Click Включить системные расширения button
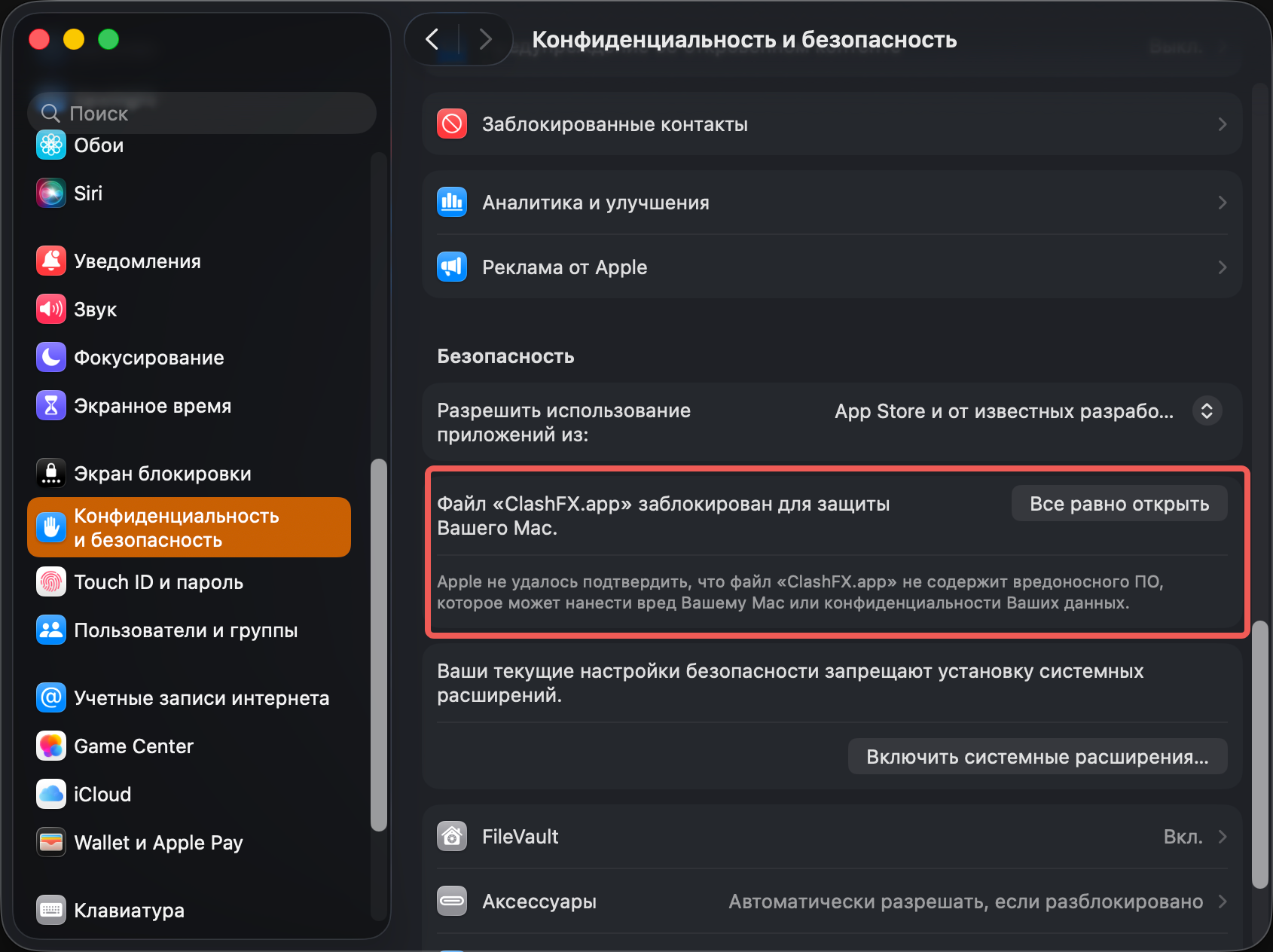Image resolution: width=1273 pixels, height=952 pixels. [1037, 756]
